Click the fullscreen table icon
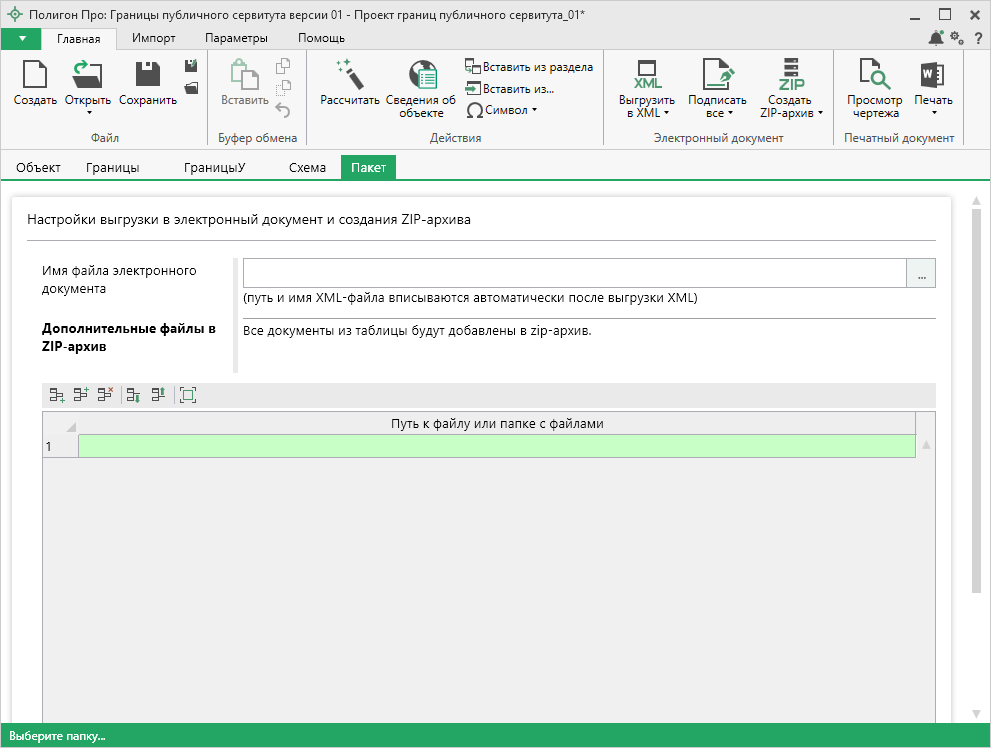Image resolution: width=991 pixels, height=748 pixels. tap(188, 395)
